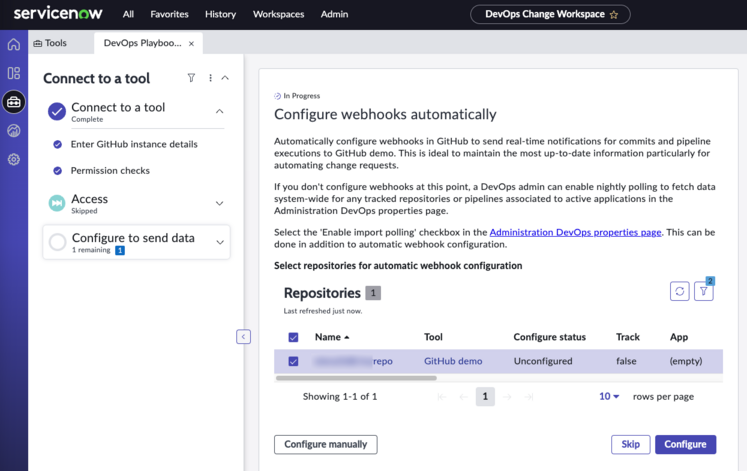Image resolution: width=747 pixels, height=471 pixels.
Task: Open the repo name link
Action: (353, 361)
